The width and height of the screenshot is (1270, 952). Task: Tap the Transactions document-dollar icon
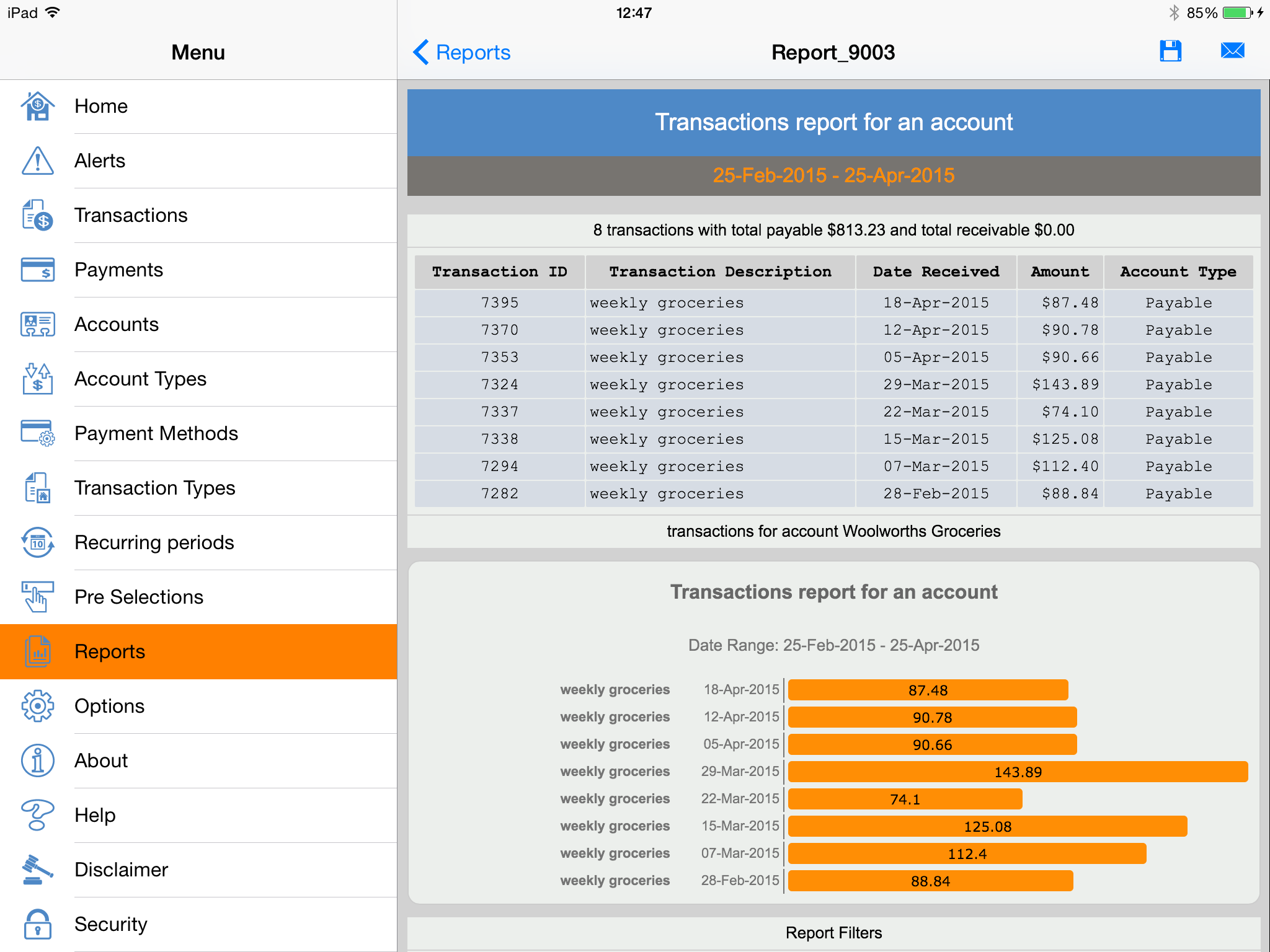(38, 215)
